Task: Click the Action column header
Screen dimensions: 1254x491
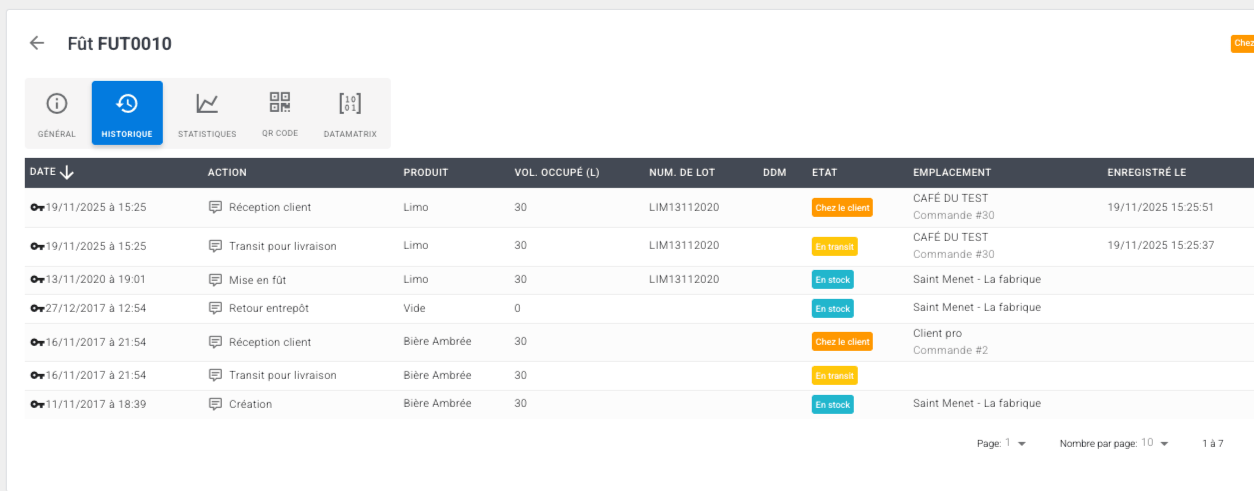Action: [x=227, y=172]
